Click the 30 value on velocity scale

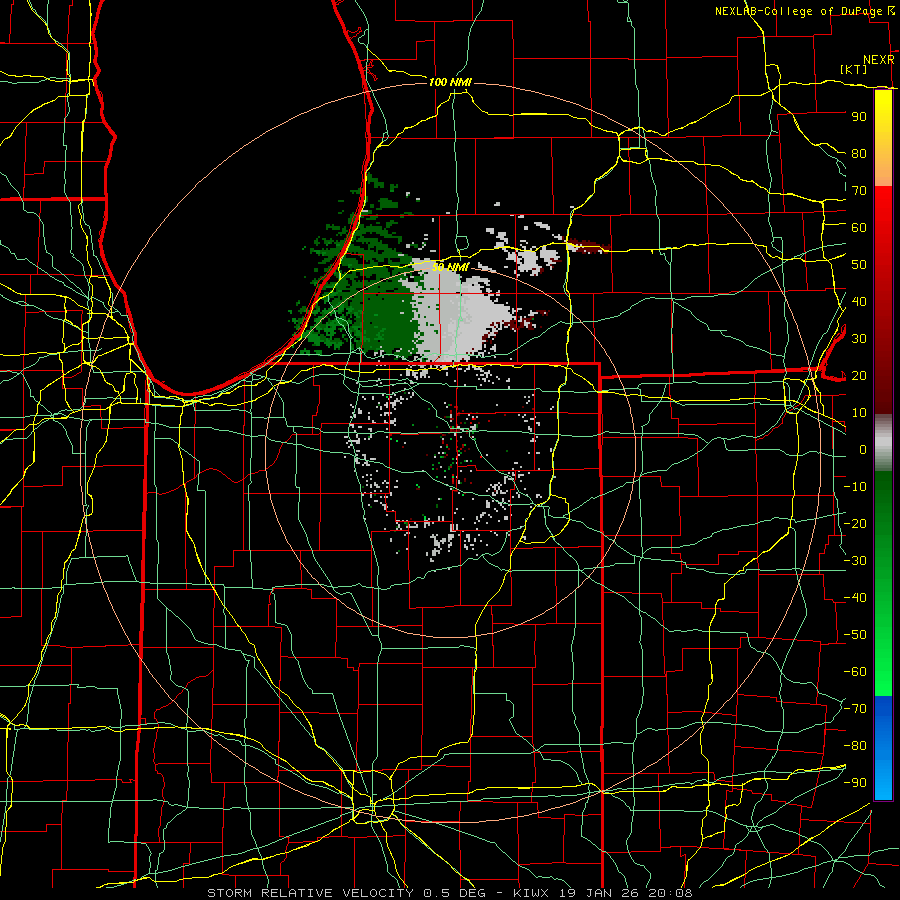point(859,339)
